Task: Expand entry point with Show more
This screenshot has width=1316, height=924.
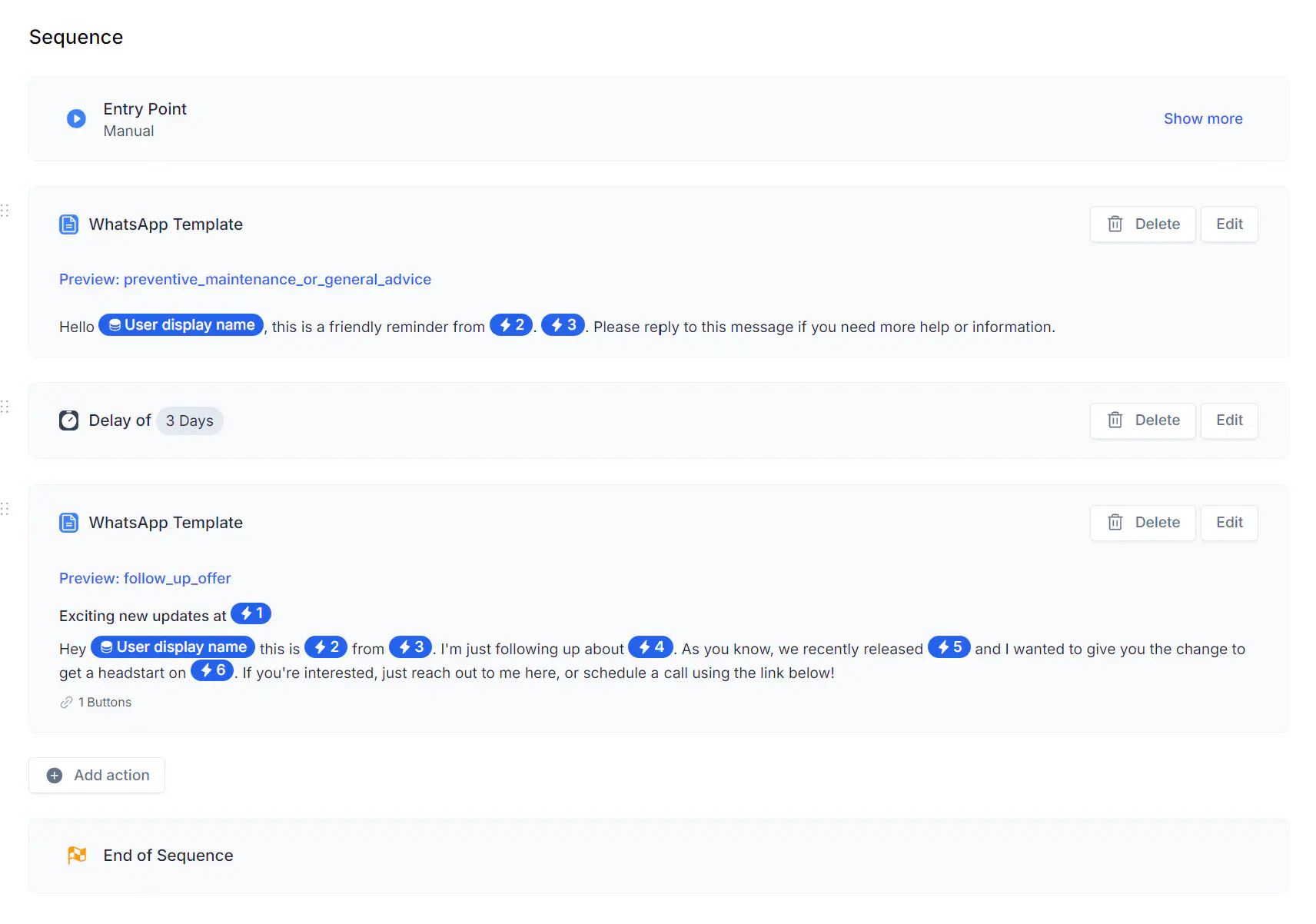Action: pyautogui.click(x=1203, y=118)
